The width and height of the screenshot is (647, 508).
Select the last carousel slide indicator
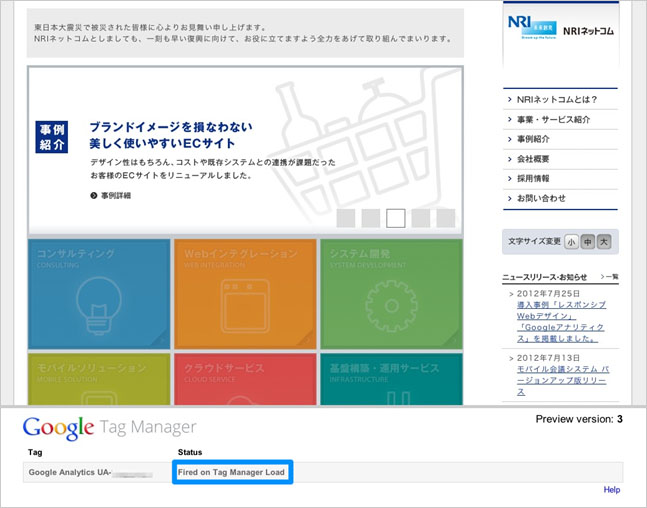(445, 218)
